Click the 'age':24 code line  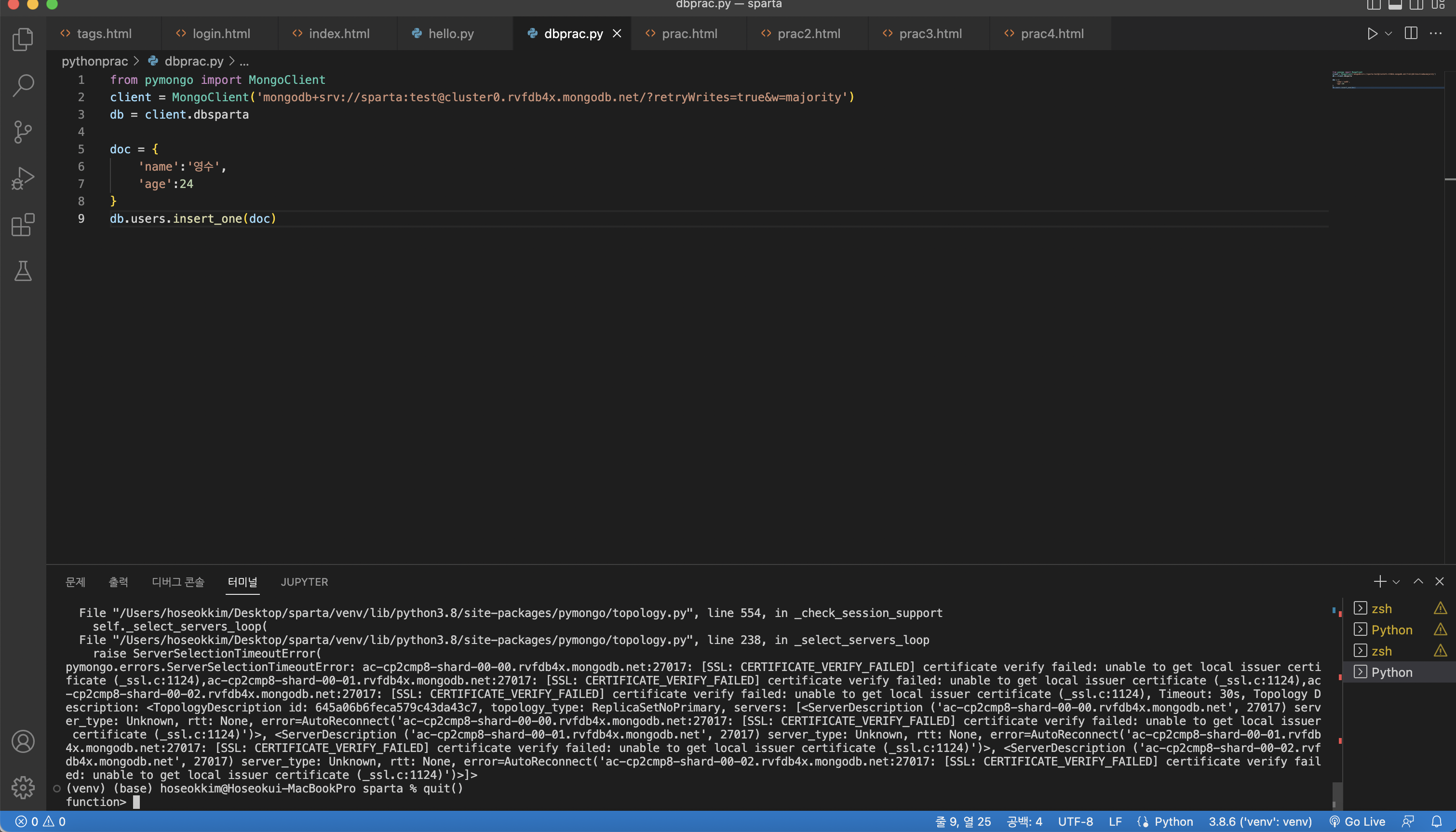(x=165, y=184)
